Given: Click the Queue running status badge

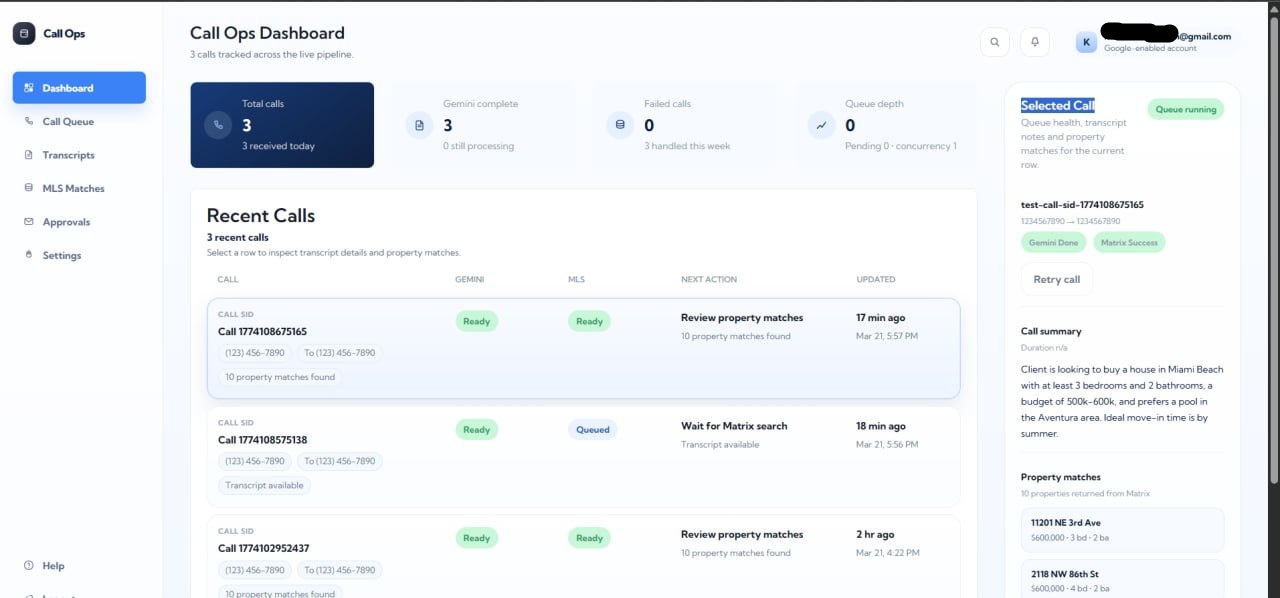Looking at the screenshot, I should tap(1185, 109).
